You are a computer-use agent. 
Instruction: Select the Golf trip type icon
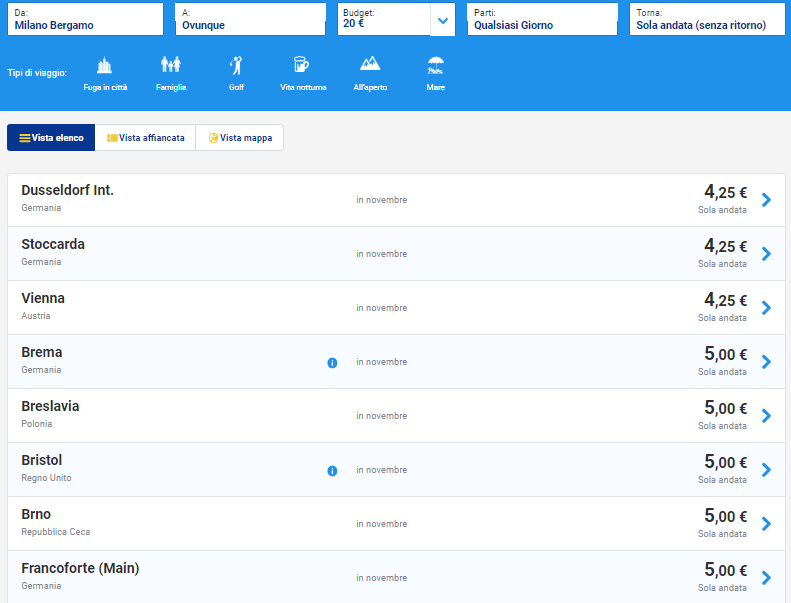pyautogui.click(x=236, y=66)
